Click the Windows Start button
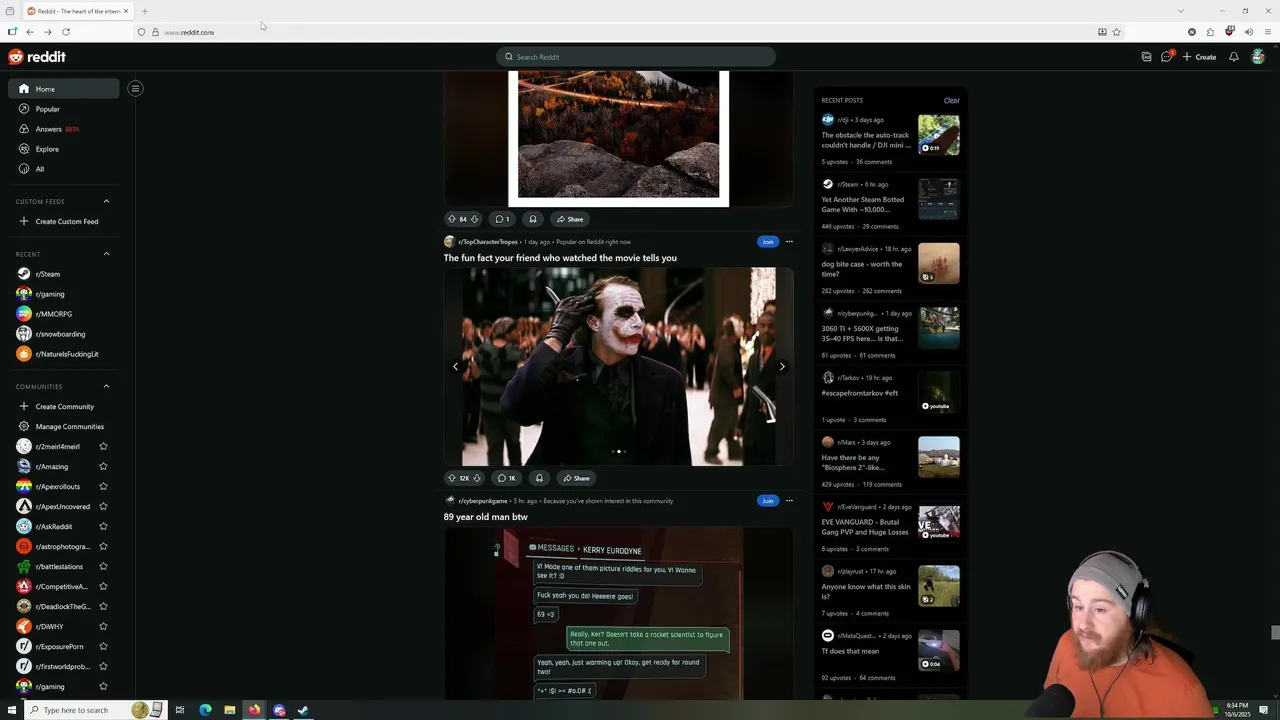Image resolution: width=1280 pixels, height=720 pixels. [x=11, y=710]
